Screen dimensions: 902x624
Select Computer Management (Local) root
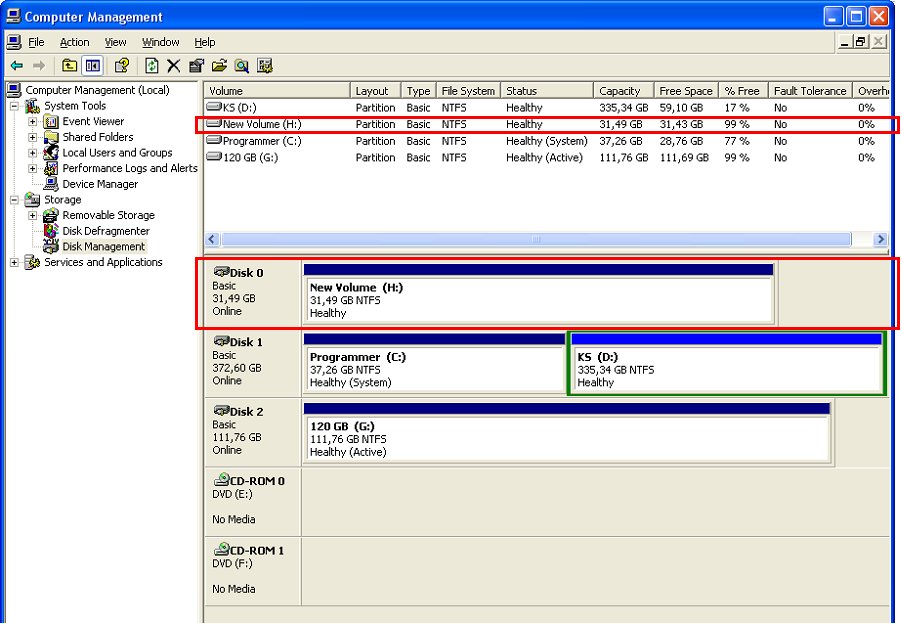tap(97, 90)
